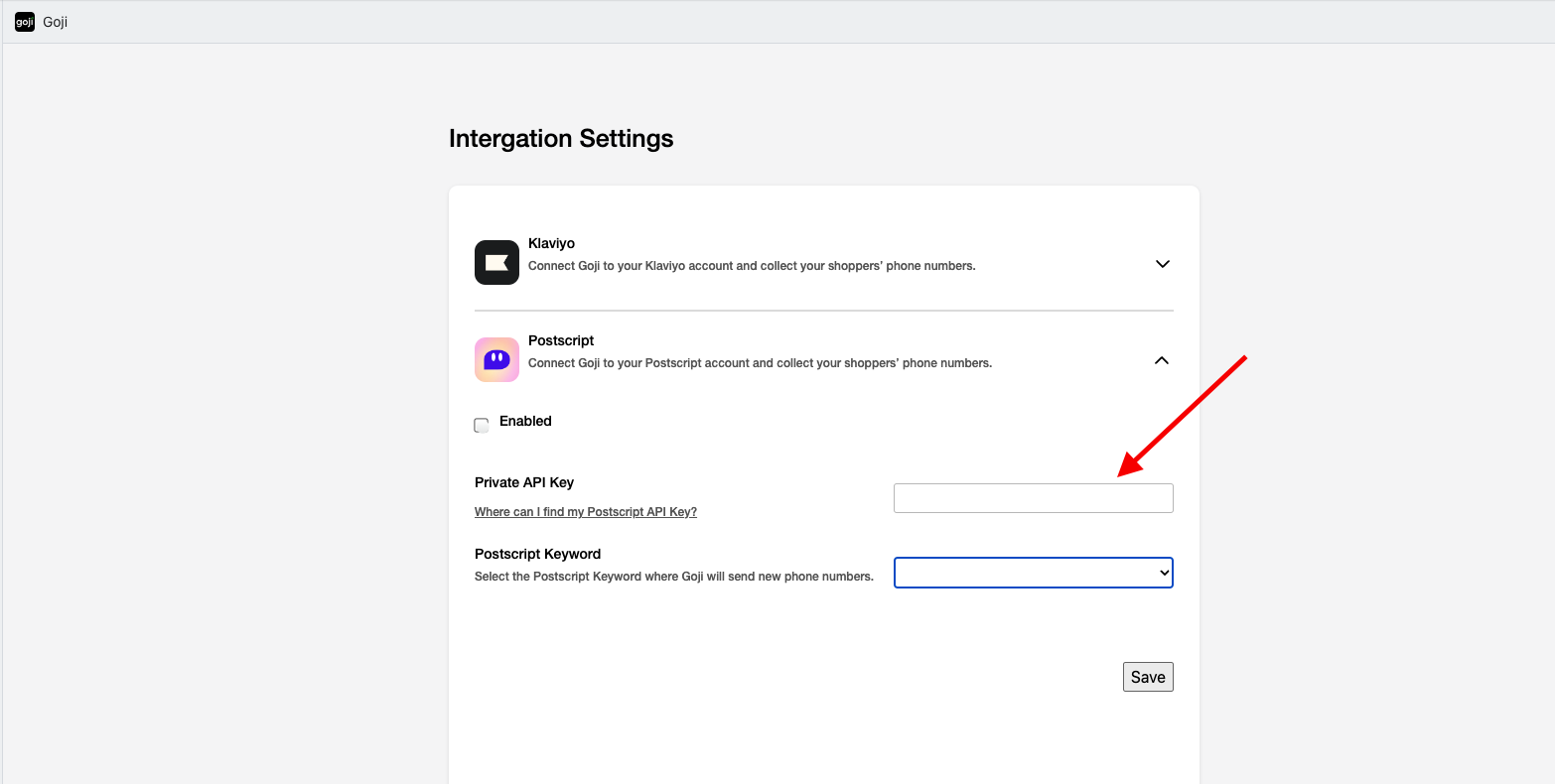This screenshot has height=784, width=1555.
Task: Click the 'Postscript Keyword' label
Action: pyautogui.click(x=537, y=554)
